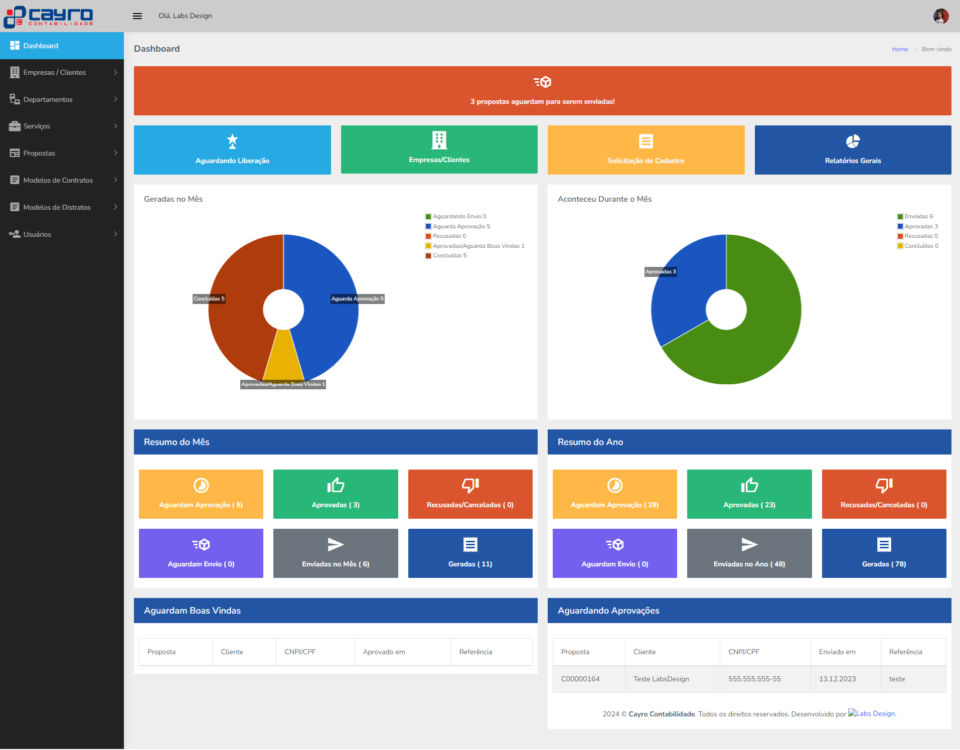
Task: Expand the Propostas sidebar menu
Action: (x=61, y=153)
